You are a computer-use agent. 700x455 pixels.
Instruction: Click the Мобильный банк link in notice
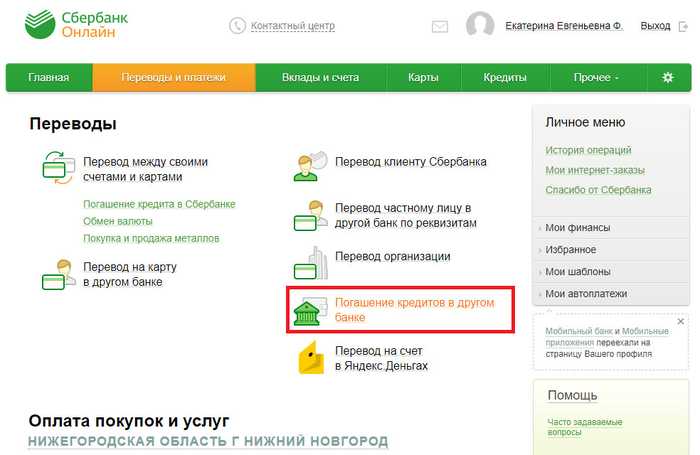pyautogui.click(x=578, y=331)
